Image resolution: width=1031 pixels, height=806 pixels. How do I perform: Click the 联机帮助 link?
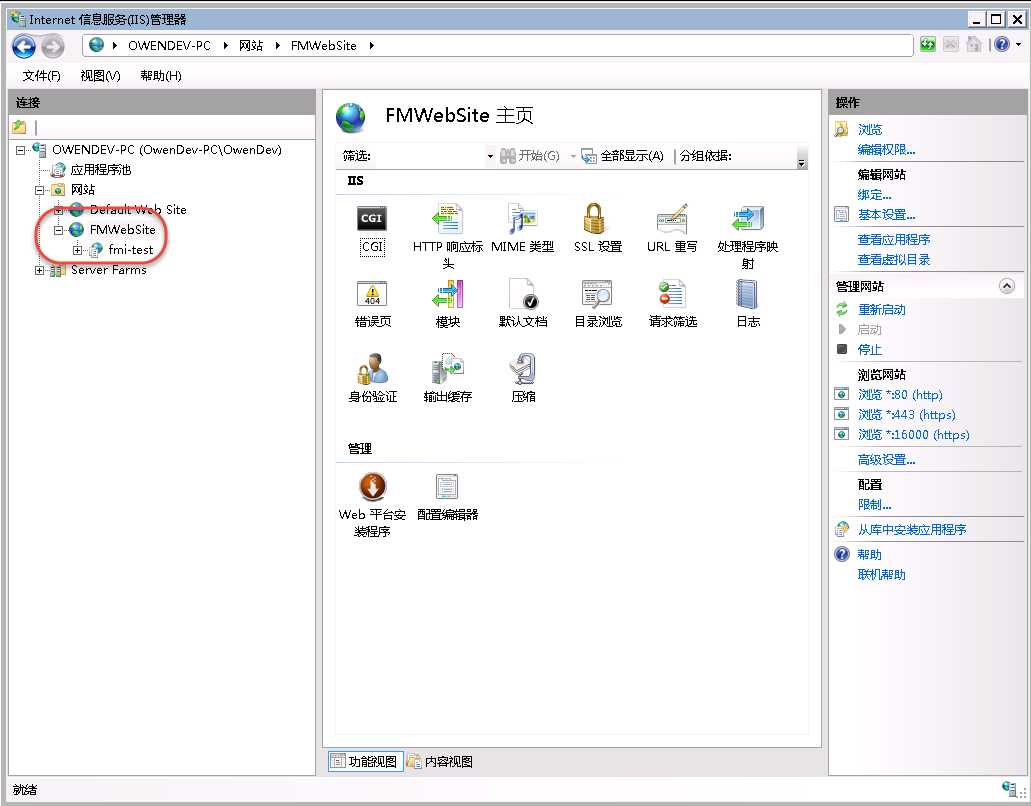881,575
